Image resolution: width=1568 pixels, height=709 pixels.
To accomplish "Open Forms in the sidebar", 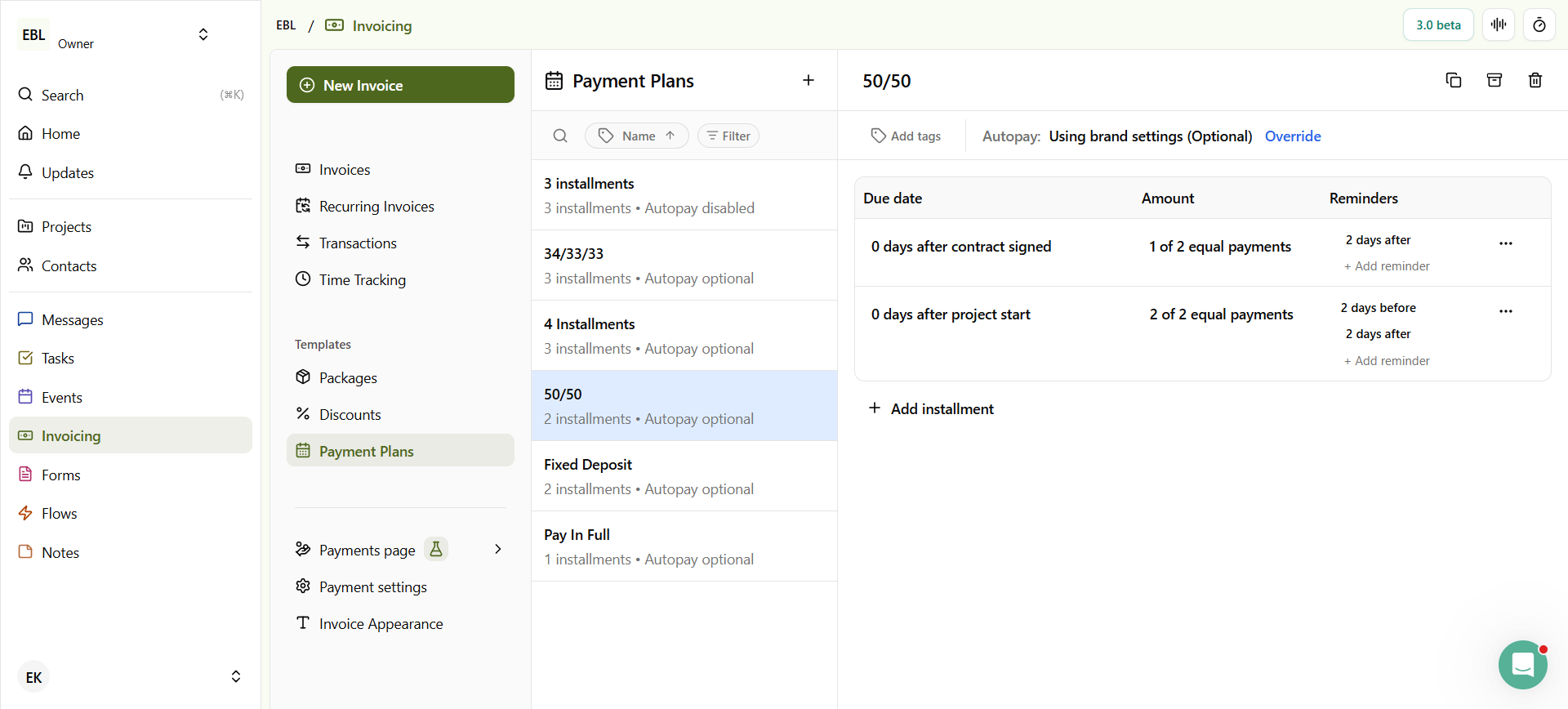I will 131,475.
